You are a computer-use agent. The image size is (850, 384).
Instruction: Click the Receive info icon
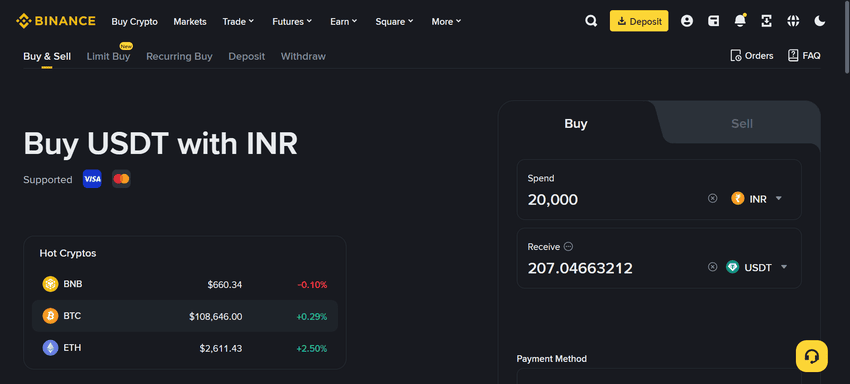click(568, 247)
